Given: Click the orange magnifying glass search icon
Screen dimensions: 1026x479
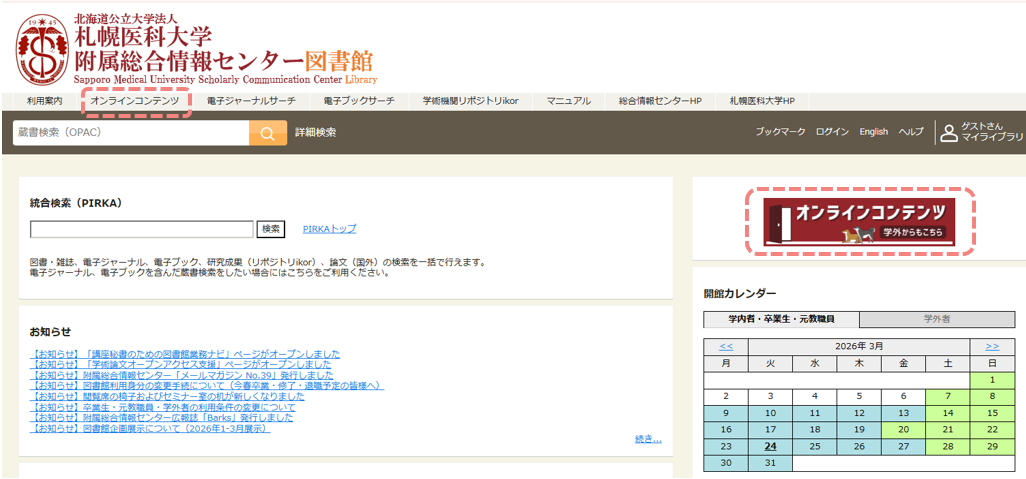Looking at the screenshot, I should (267, 133).
